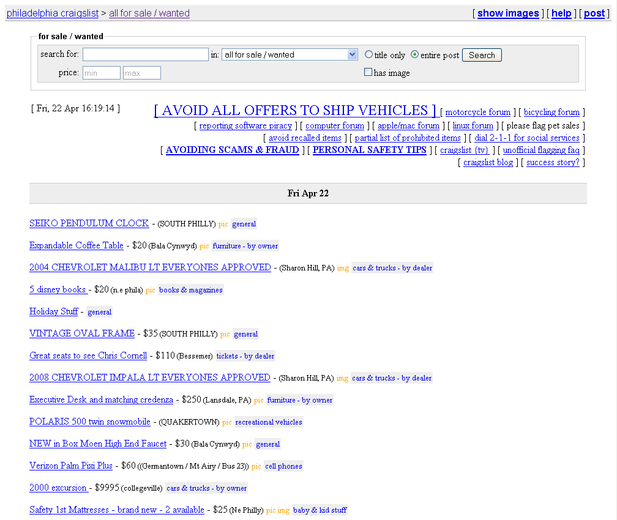Open 2004 CHEVROLET MALIBU LT listing
Image resolution: width=617 pixels, height=520 pixels.
point(150,267)
